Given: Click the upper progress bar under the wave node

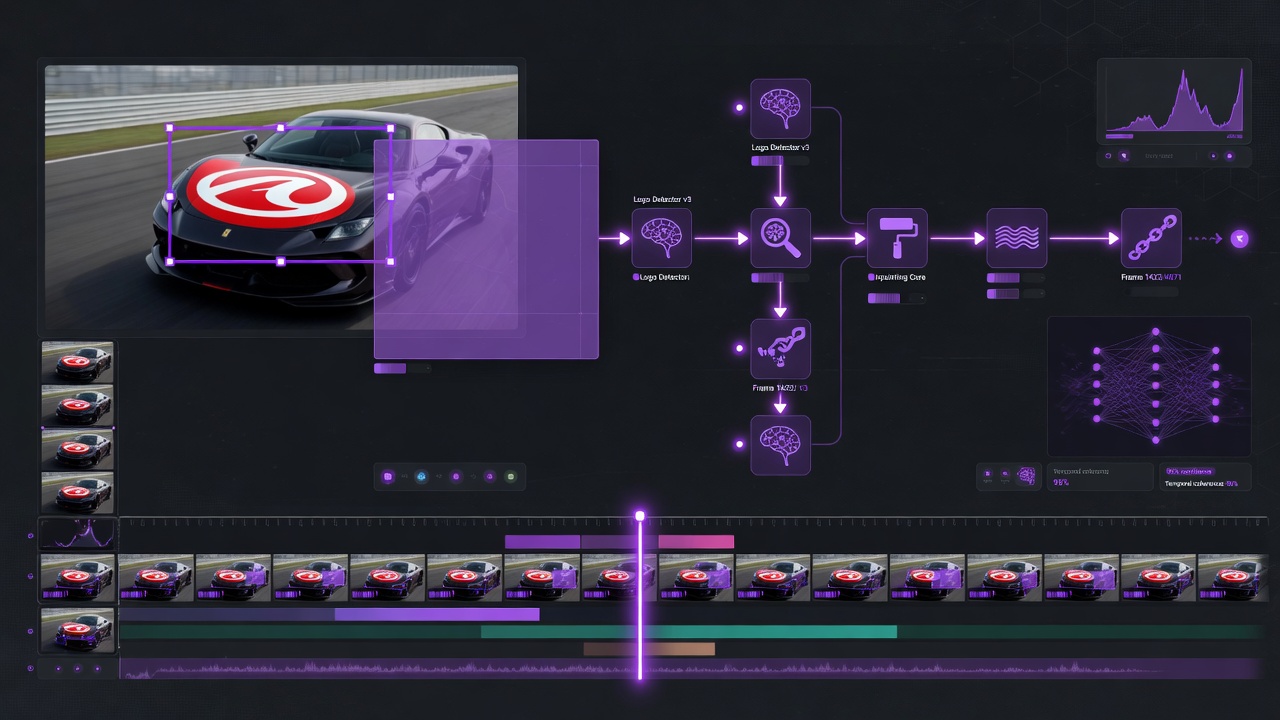Looking at the screenshot, I should click(x=1015, y=277).
